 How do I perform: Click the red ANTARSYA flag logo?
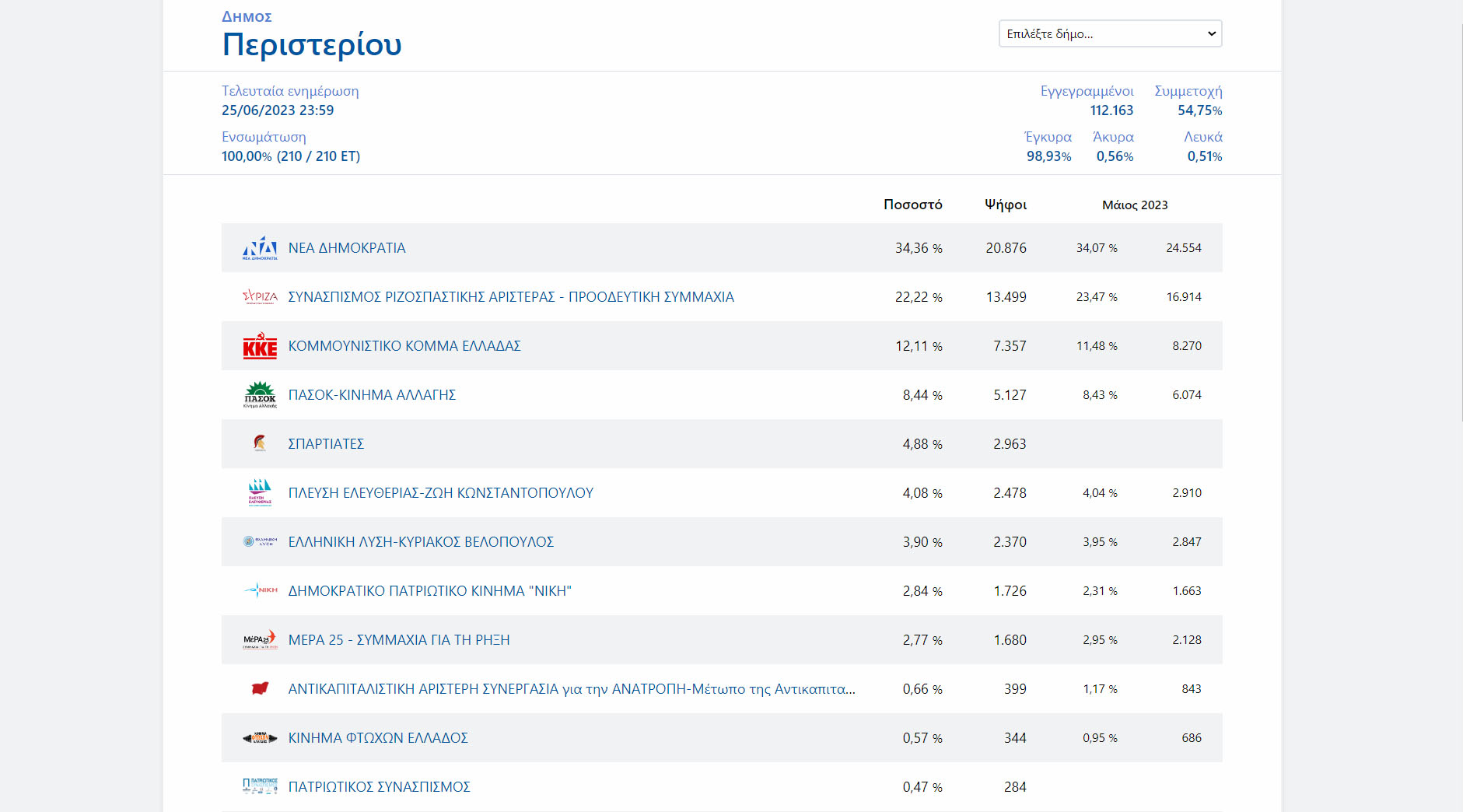pyautogui.click(x=260, y=688)
